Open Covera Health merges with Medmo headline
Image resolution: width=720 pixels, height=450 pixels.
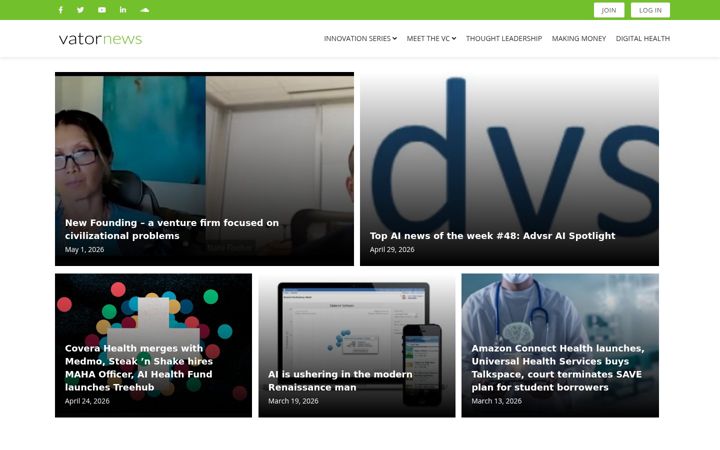pos(139,368)
